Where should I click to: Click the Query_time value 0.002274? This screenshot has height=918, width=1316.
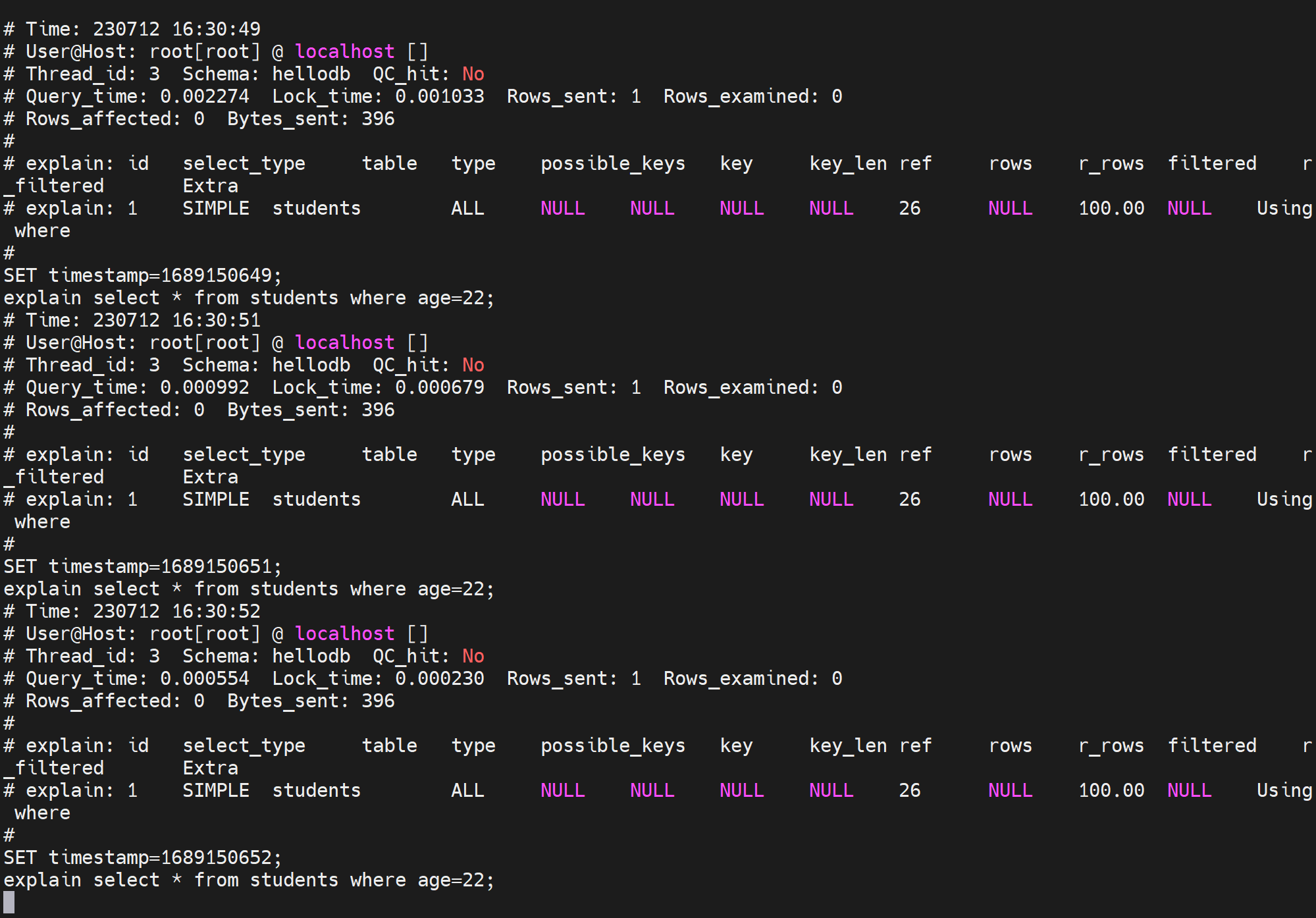(205, 96)
